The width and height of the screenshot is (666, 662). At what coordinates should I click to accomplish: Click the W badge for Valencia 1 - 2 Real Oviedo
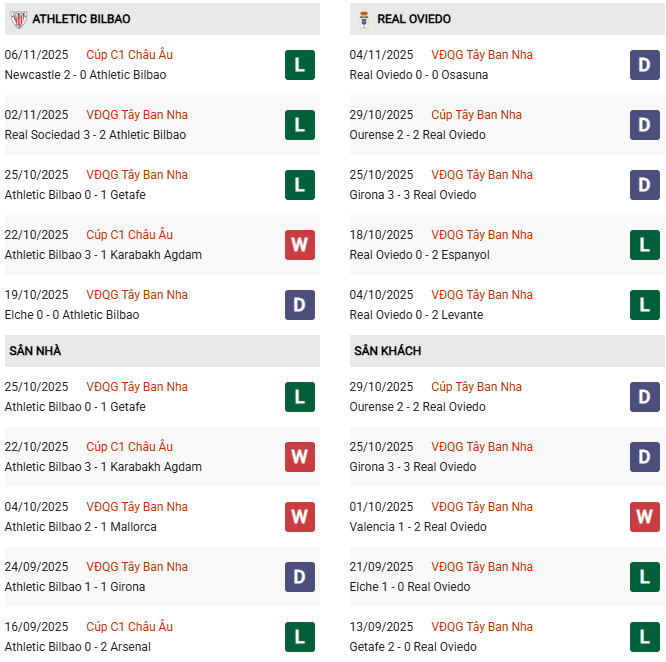click(x=644, y=517)
